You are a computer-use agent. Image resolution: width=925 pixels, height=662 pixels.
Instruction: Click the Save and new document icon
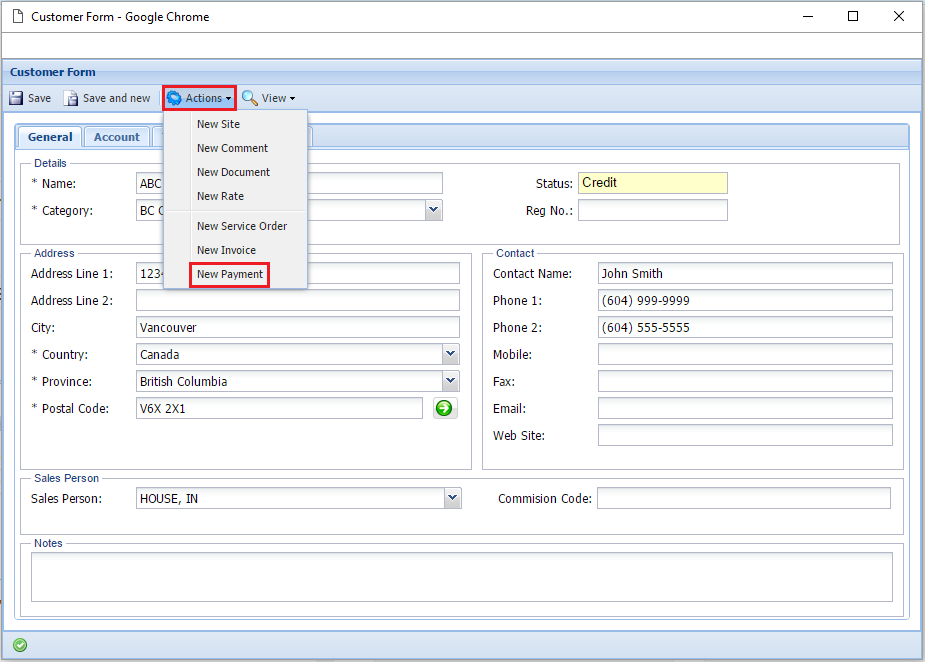(71, 98)
